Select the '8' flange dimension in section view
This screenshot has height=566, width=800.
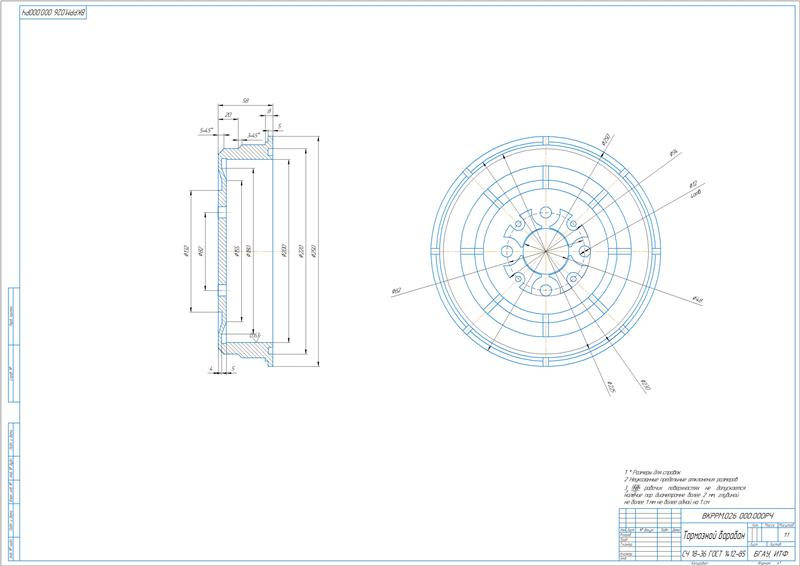coord(269,110)
